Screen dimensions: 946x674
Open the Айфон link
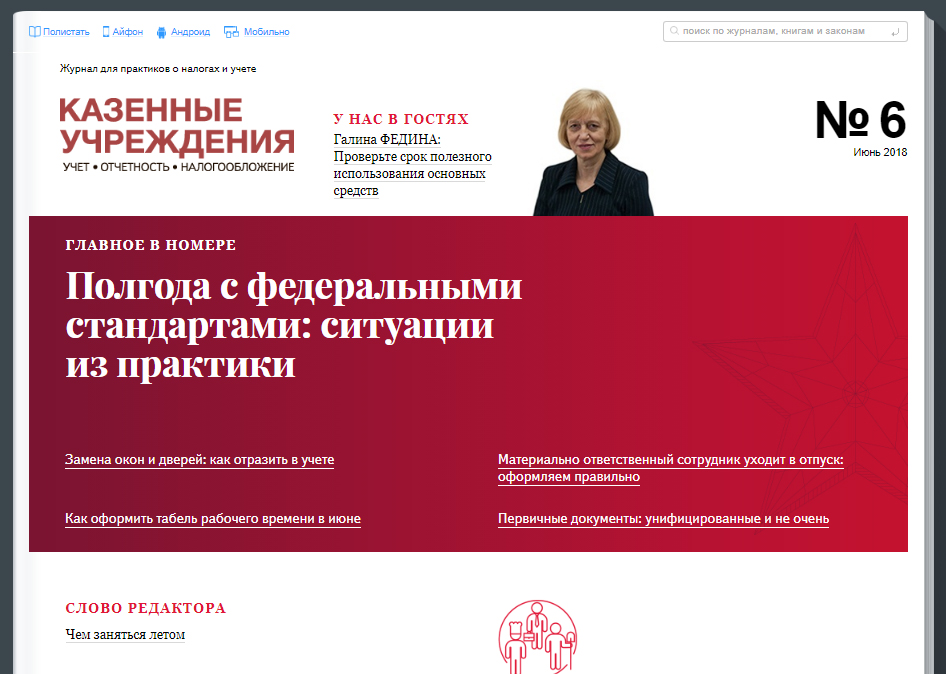(x=127, y=32)
